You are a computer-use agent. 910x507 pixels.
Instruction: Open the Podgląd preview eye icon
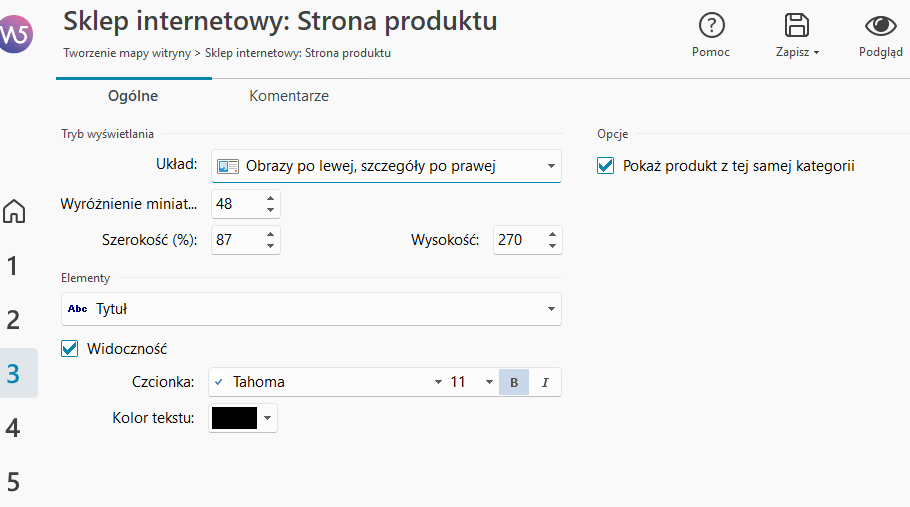(x=880, y=26)
